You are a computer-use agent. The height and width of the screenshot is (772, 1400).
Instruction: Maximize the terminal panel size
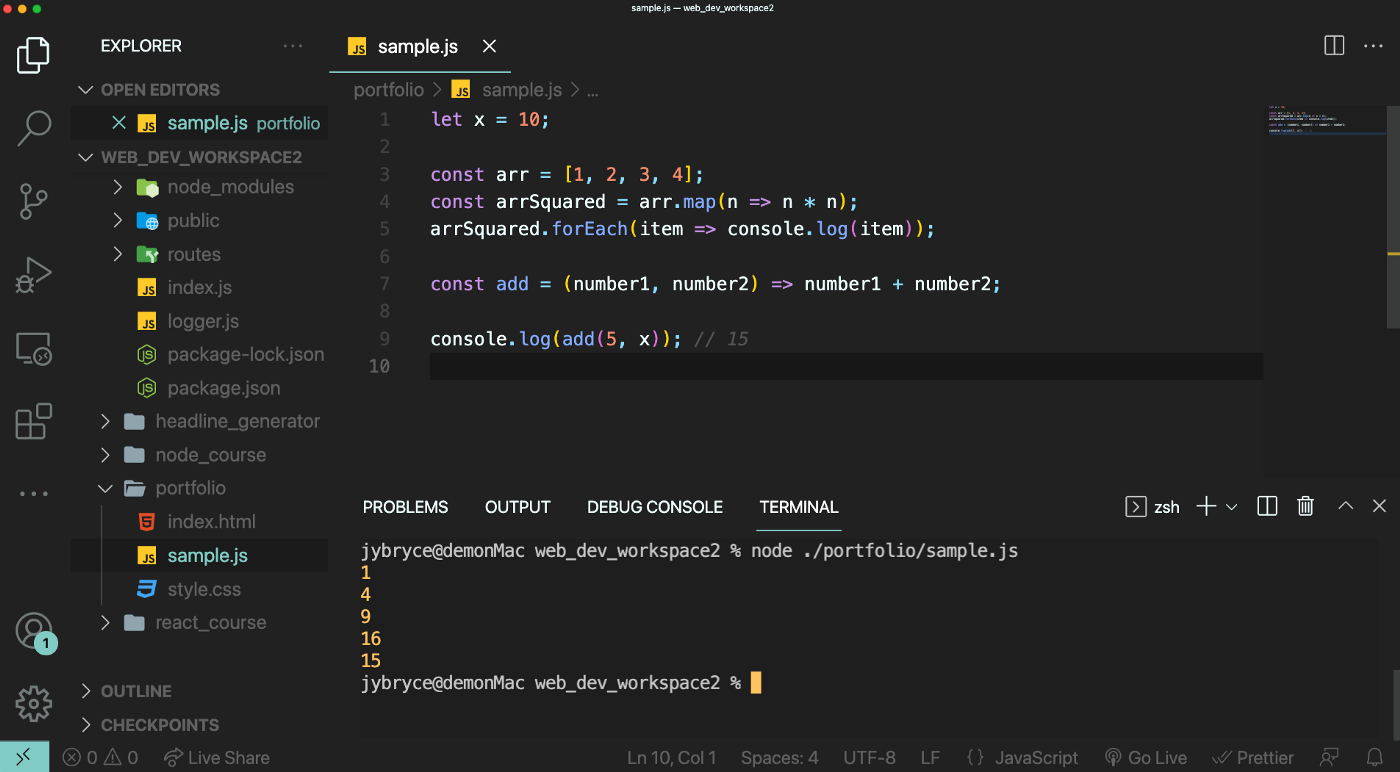[1346, 506]
